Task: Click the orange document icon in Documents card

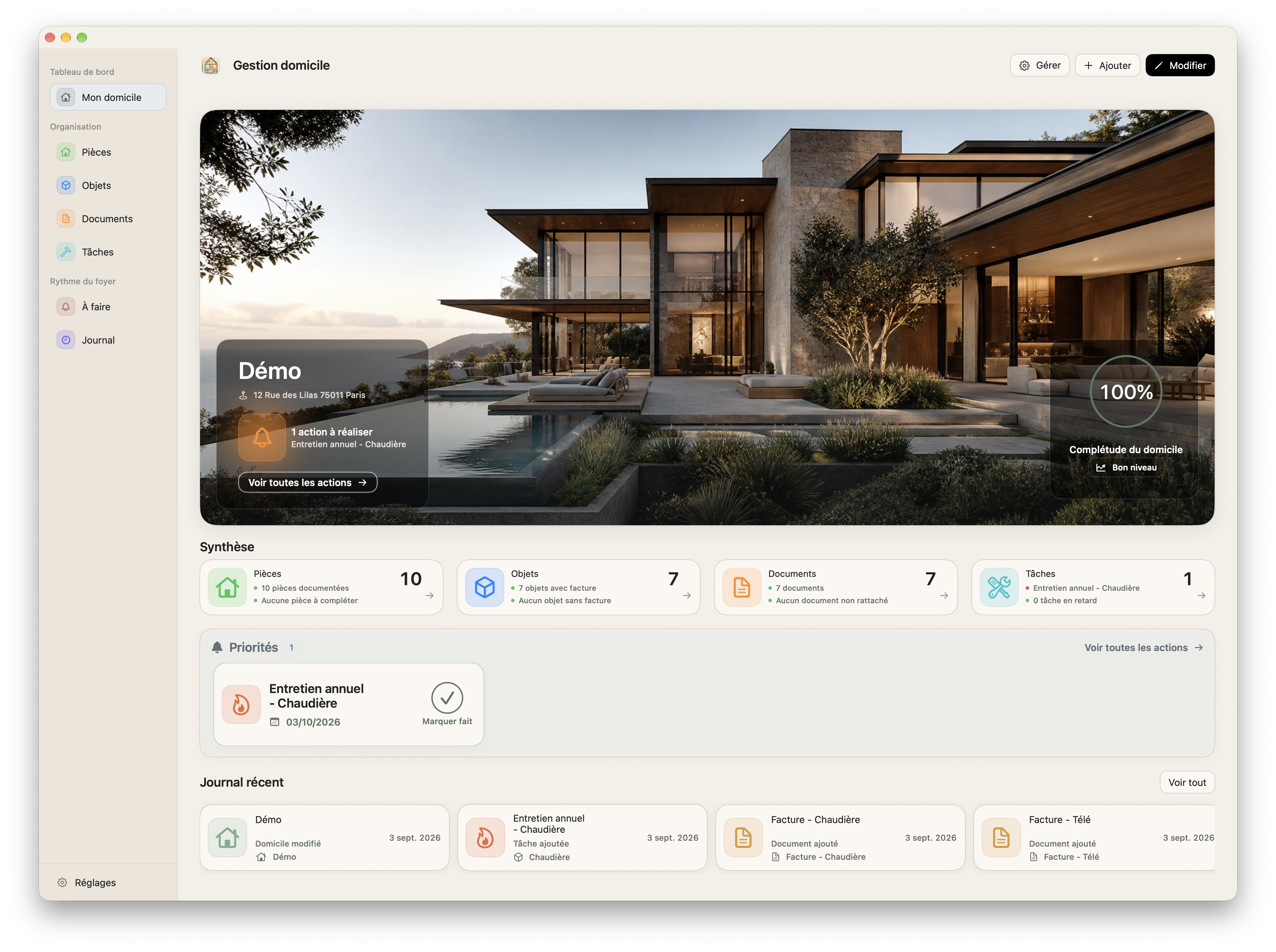Action: 741,587
